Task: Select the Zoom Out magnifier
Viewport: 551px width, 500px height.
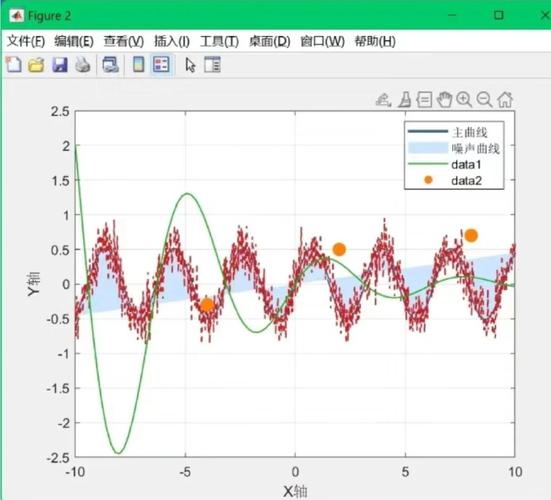Action: 485,100
